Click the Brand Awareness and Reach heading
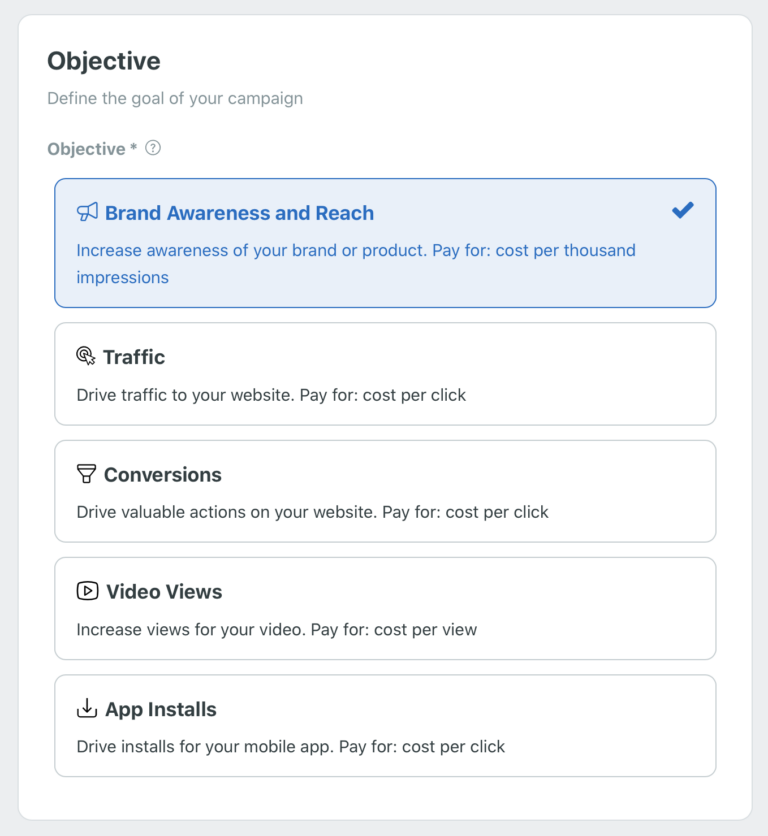Screen dimensions: 768x836 point(240,212)
